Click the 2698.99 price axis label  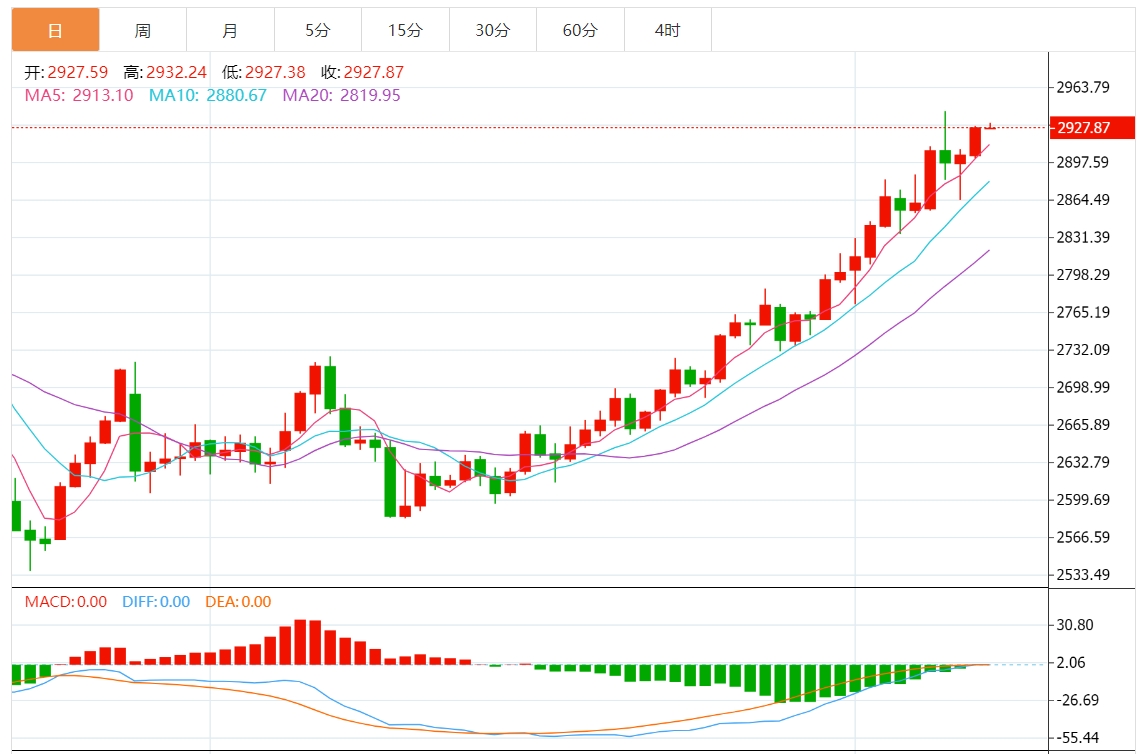(x=1083, y=388)
